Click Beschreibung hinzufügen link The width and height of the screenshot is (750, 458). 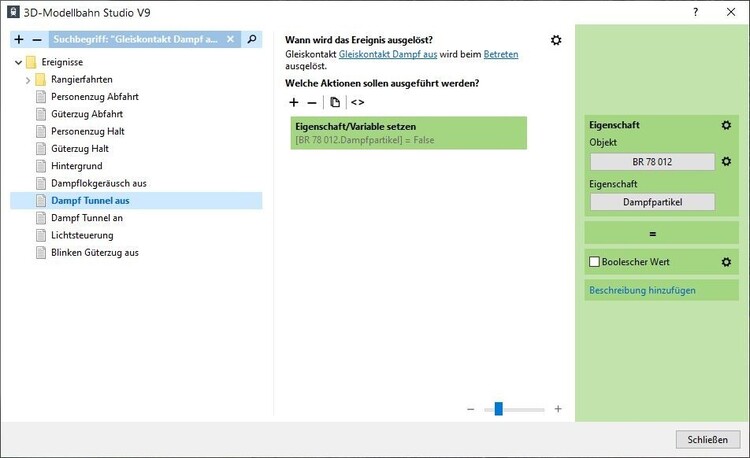642,290
